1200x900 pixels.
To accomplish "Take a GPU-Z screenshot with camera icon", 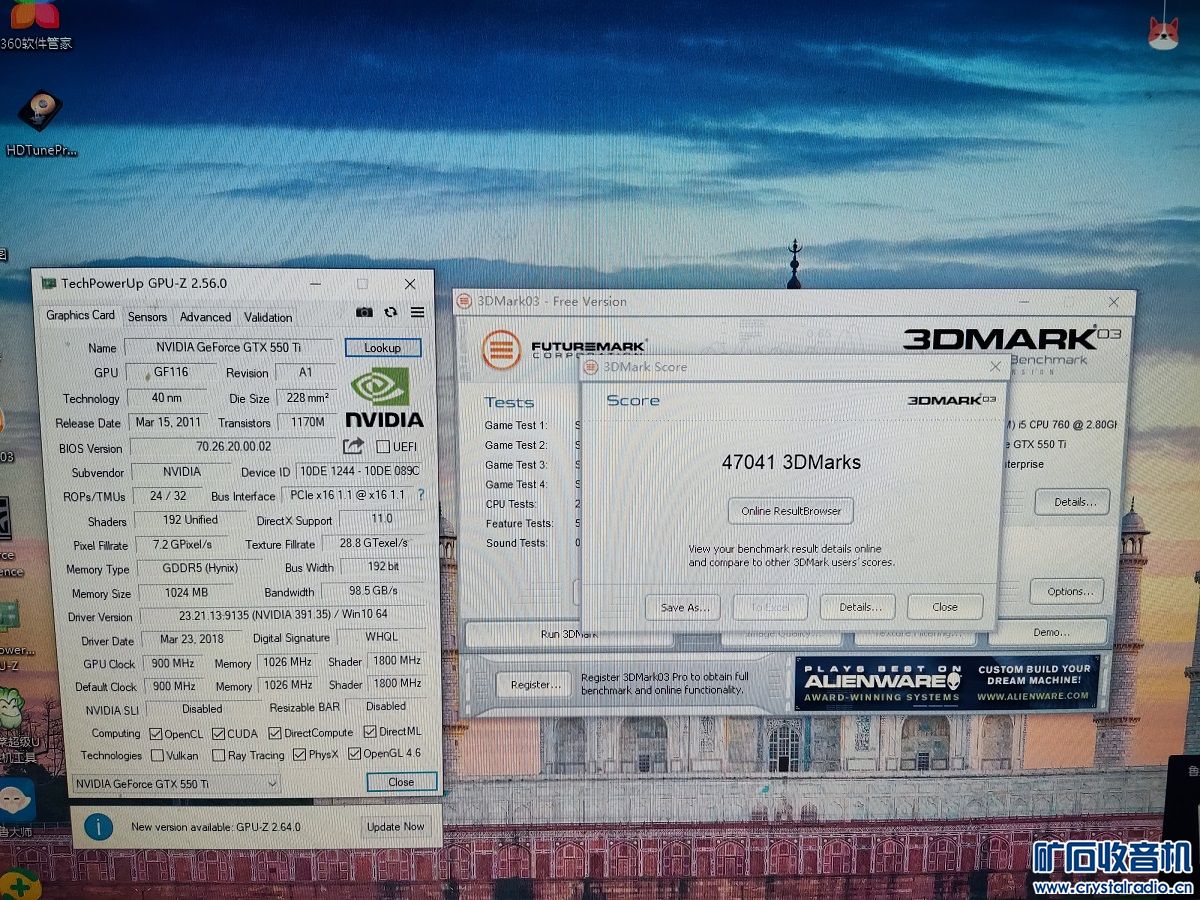I will click(364, 312).
